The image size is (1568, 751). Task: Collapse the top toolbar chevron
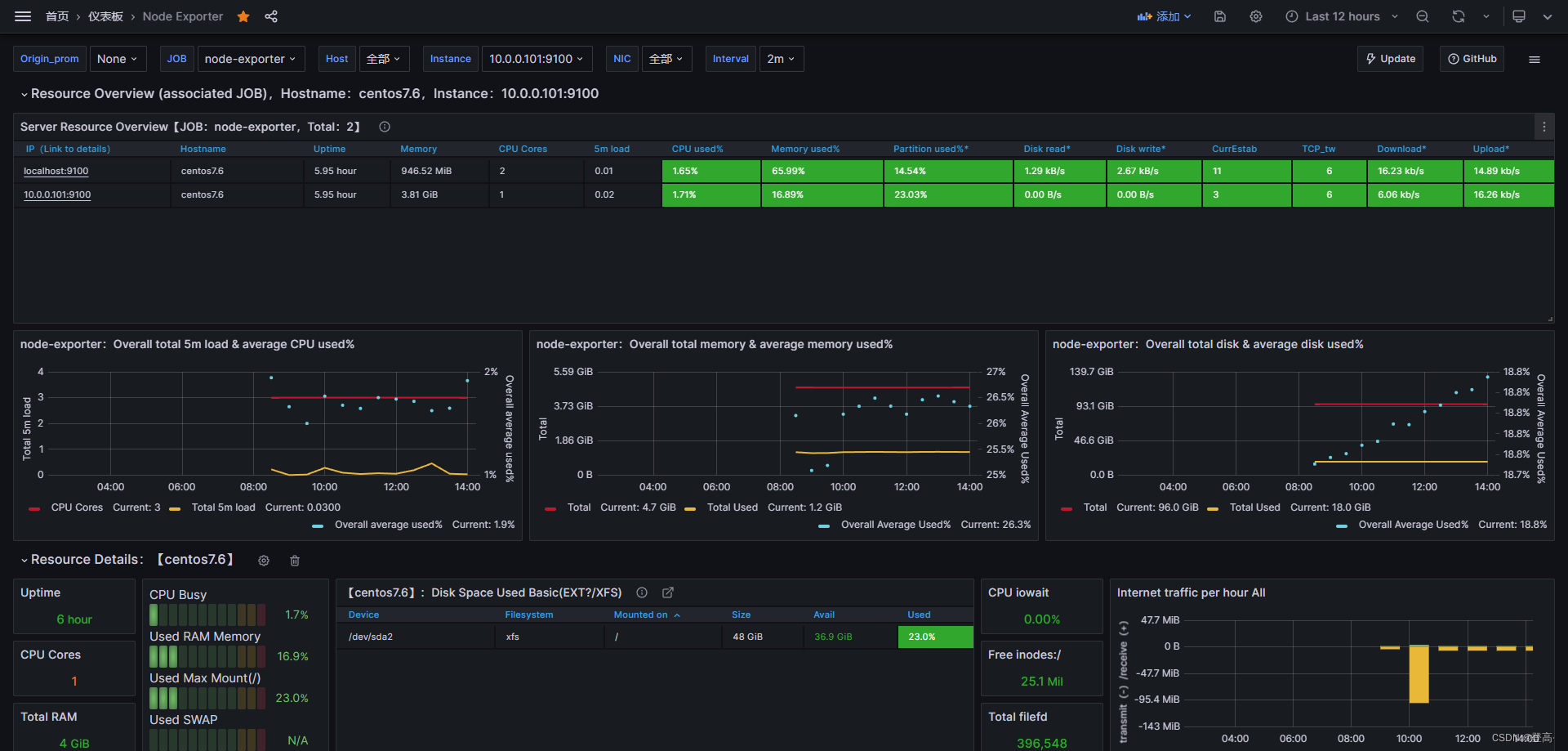pyautogui.click(x=1548, y=16)
